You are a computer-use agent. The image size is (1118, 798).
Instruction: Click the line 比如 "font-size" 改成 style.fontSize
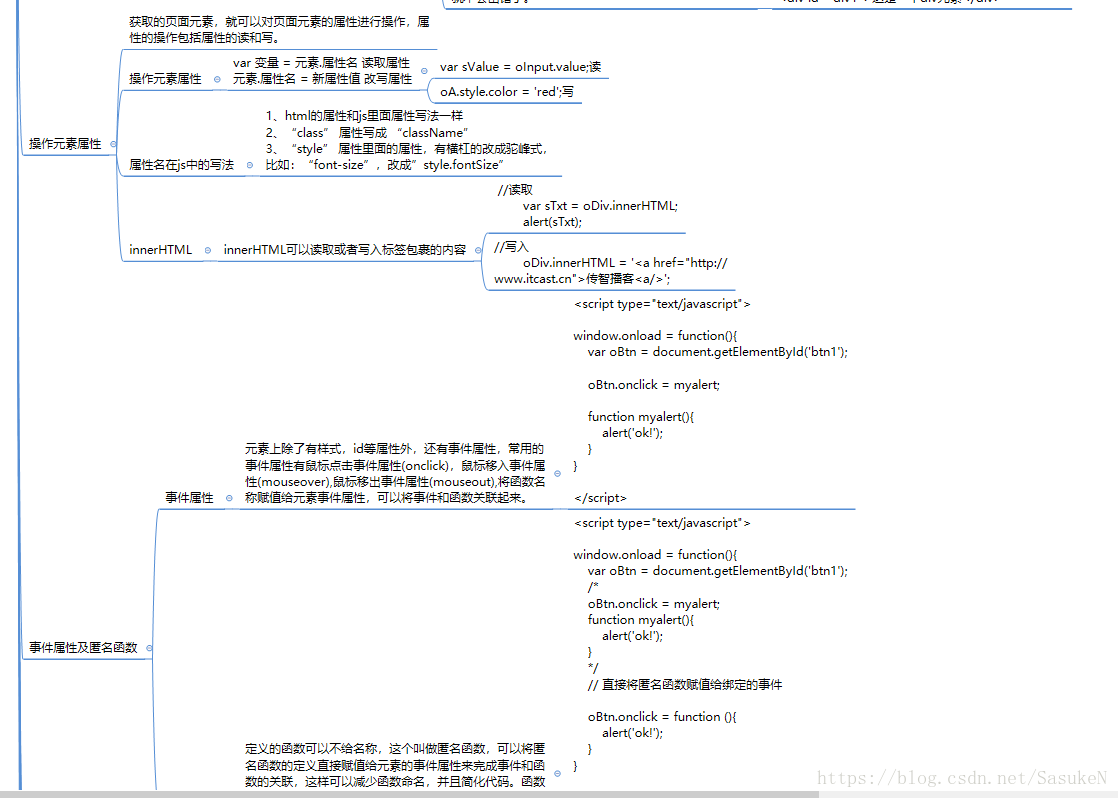pyautogui.click(x=384, y=165)
